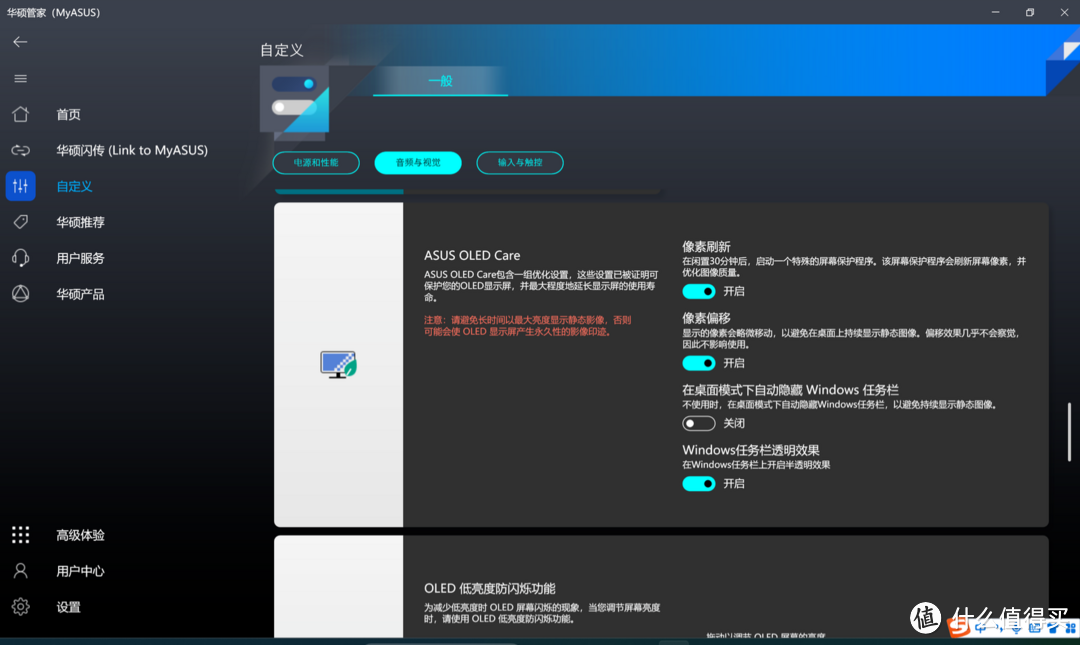This screenshot has height=645, width=1080.
Task: Select the 输入与触控 category button
Action: pos(520,163)
